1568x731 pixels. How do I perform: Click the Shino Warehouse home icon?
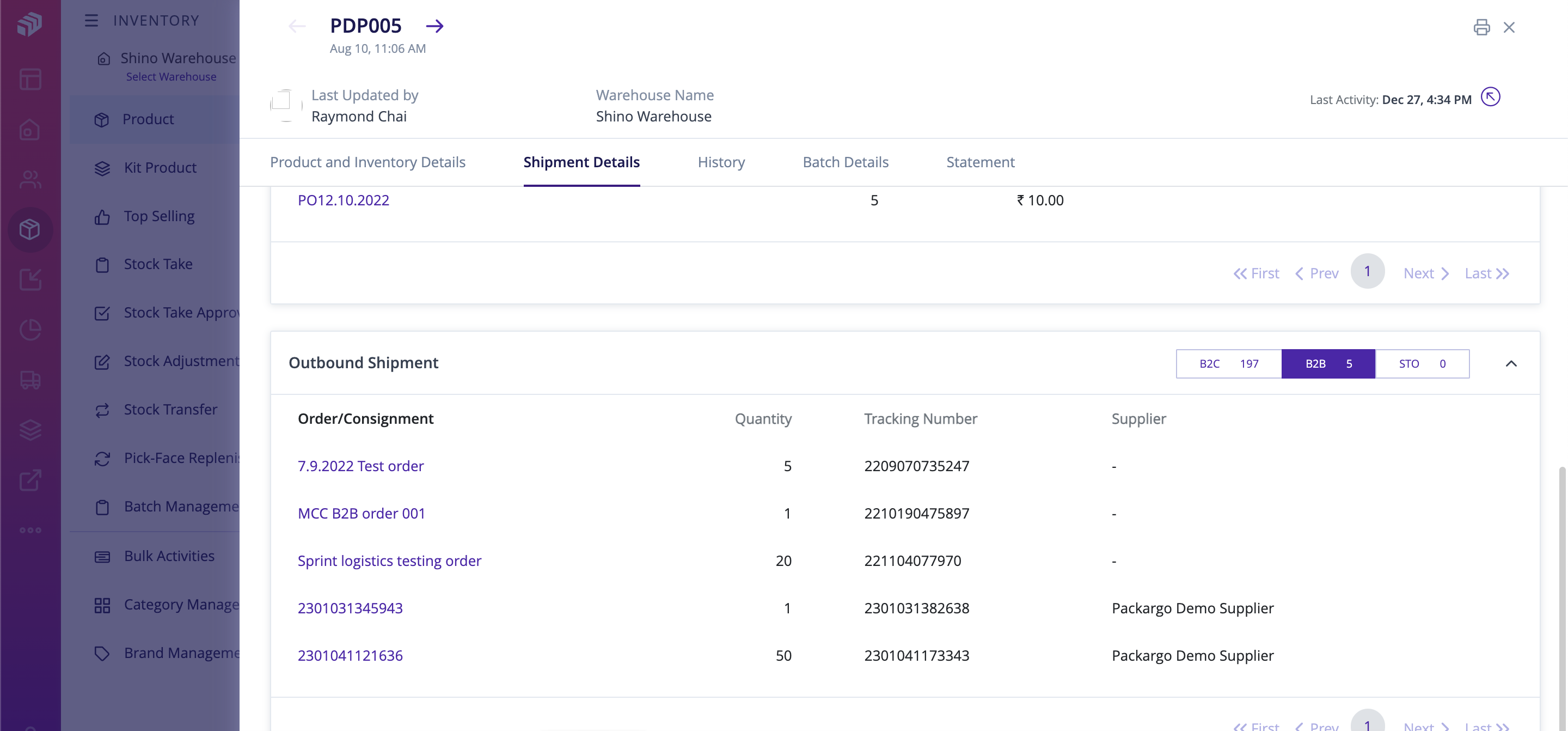pyautogui.click(x=104, y=58)
